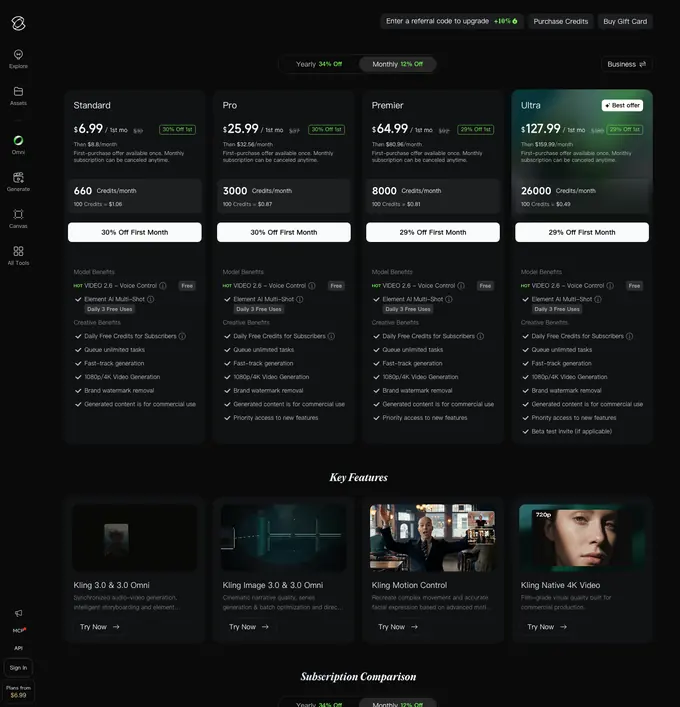The width and height of the screenshot is (680, 707).
Task: Click Premier 29% Off 1st price badge
Action: coord(475,129)
